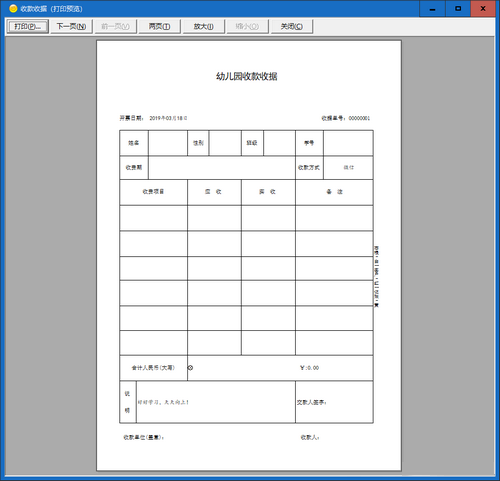Click the 姓名 label cell in the table
The width and height of the screenshot is (500, 481).
click(x=134, y=143)
